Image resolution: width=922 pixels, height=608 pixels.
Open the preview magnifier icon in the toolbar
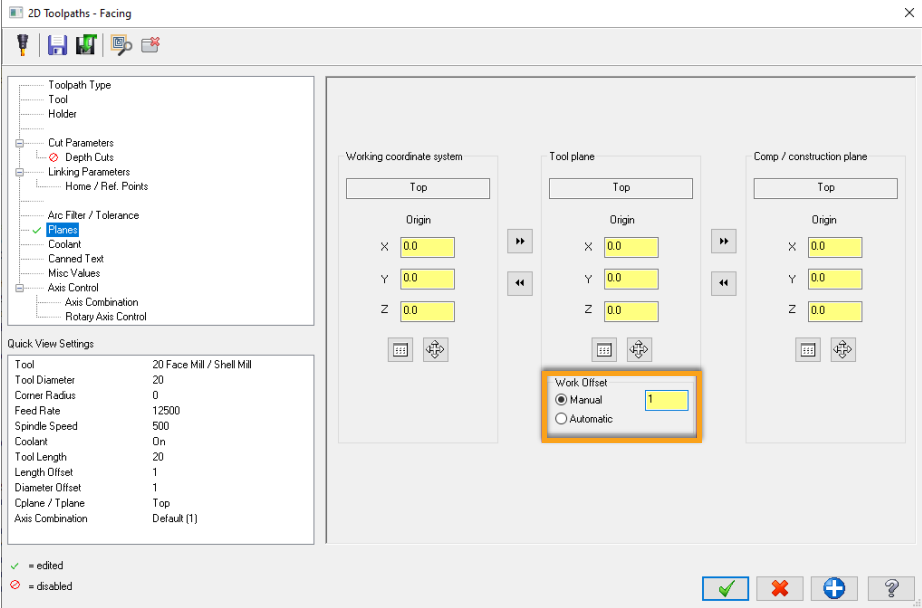pos(121,44)
